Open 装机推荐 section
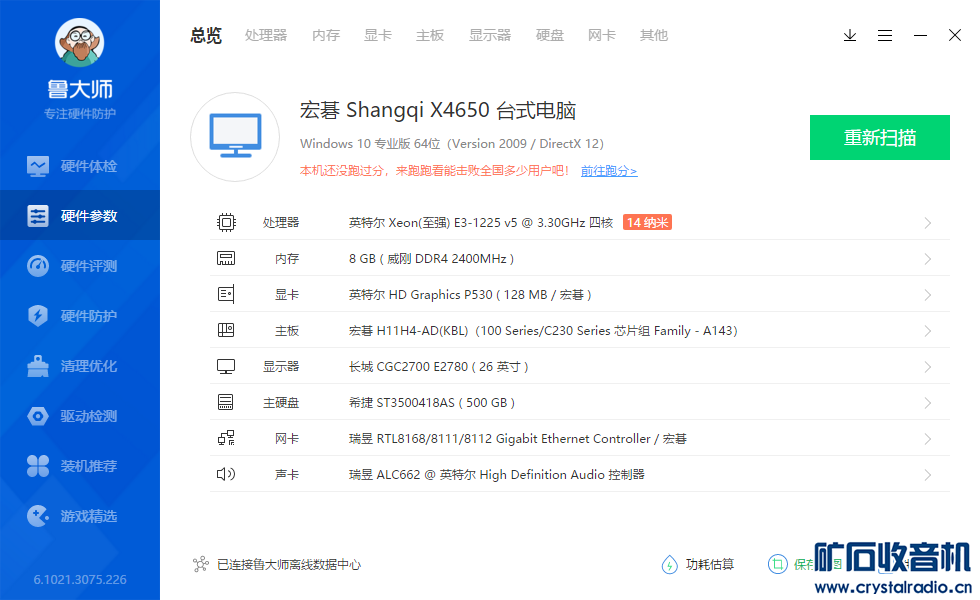The image size is (980, 600). pos(80,466)
